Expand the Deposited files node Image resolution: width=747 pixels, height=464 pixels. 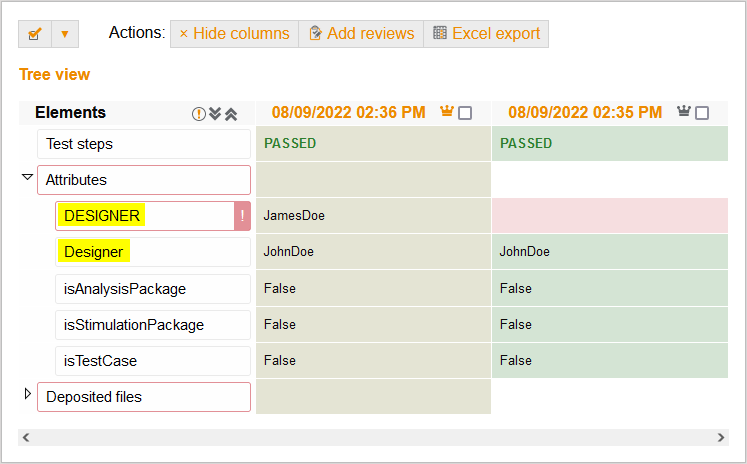pos(27,395)
